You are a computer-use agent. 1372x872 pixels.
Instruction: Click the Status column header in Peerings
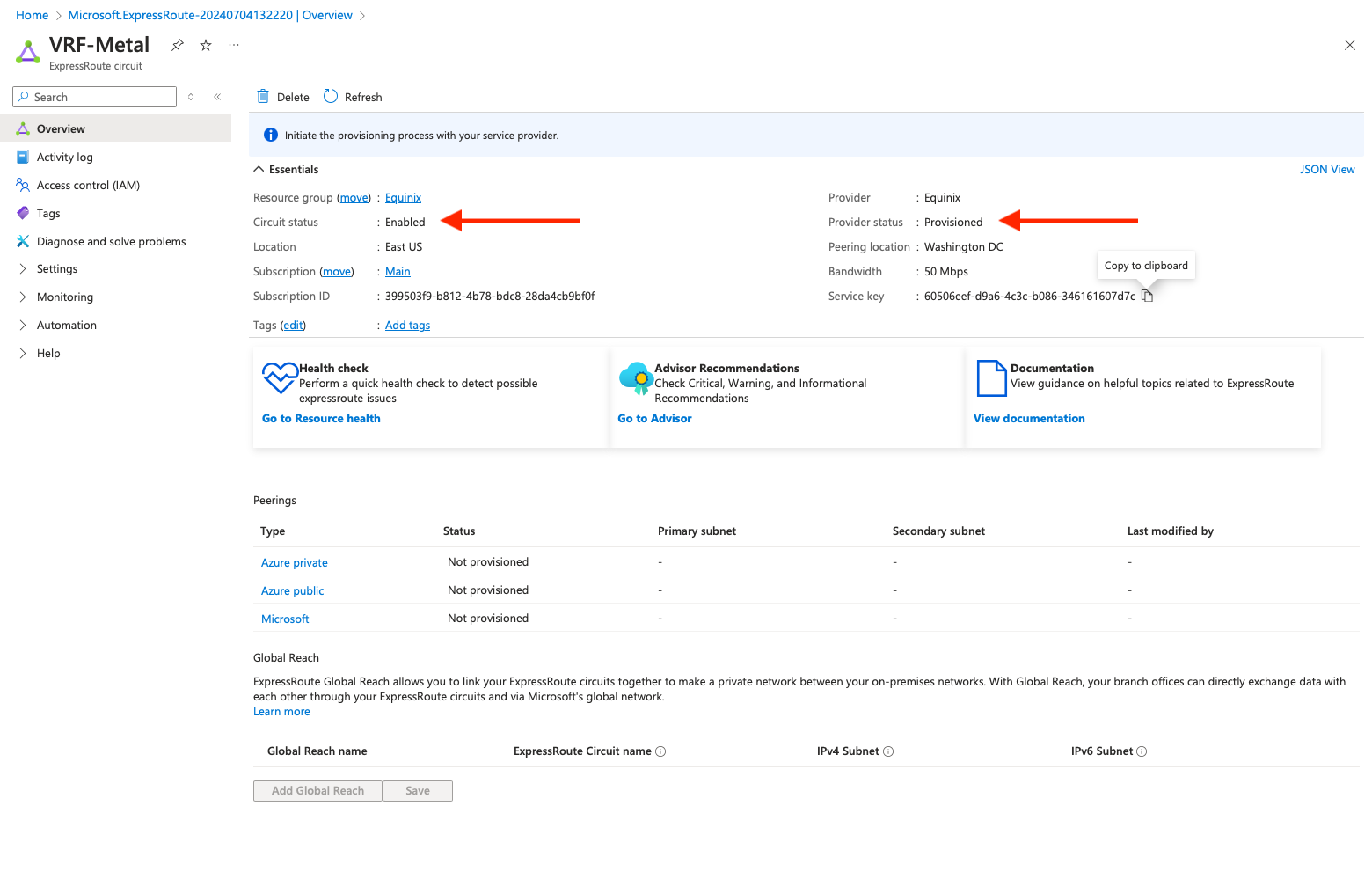(x=459, y=531)
